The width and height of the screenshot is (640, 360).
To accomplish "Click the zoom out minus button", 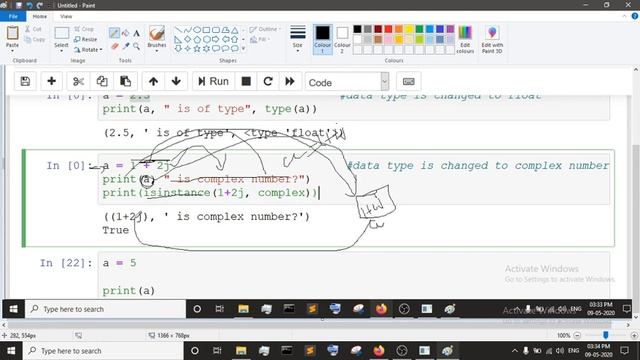I will tap(577, 335).
